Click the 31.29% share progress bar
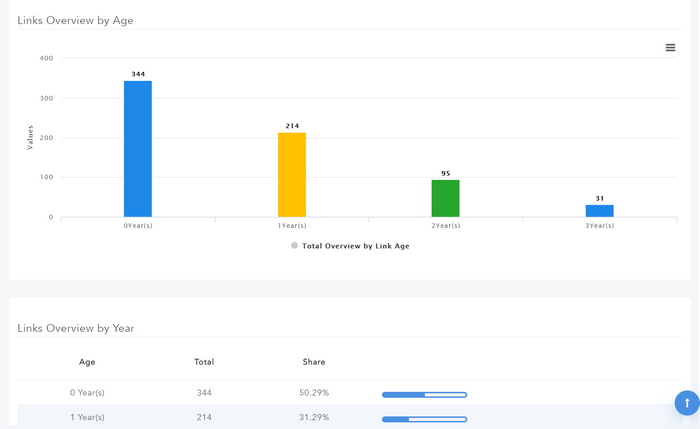Image resolution: width=700 pixels, height=429 pixels. [x=425, y=419]
